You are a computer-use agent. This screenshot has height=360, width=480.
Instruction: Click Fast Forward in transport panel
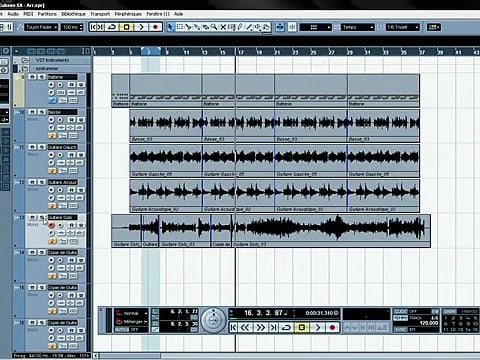coord(260,327)
